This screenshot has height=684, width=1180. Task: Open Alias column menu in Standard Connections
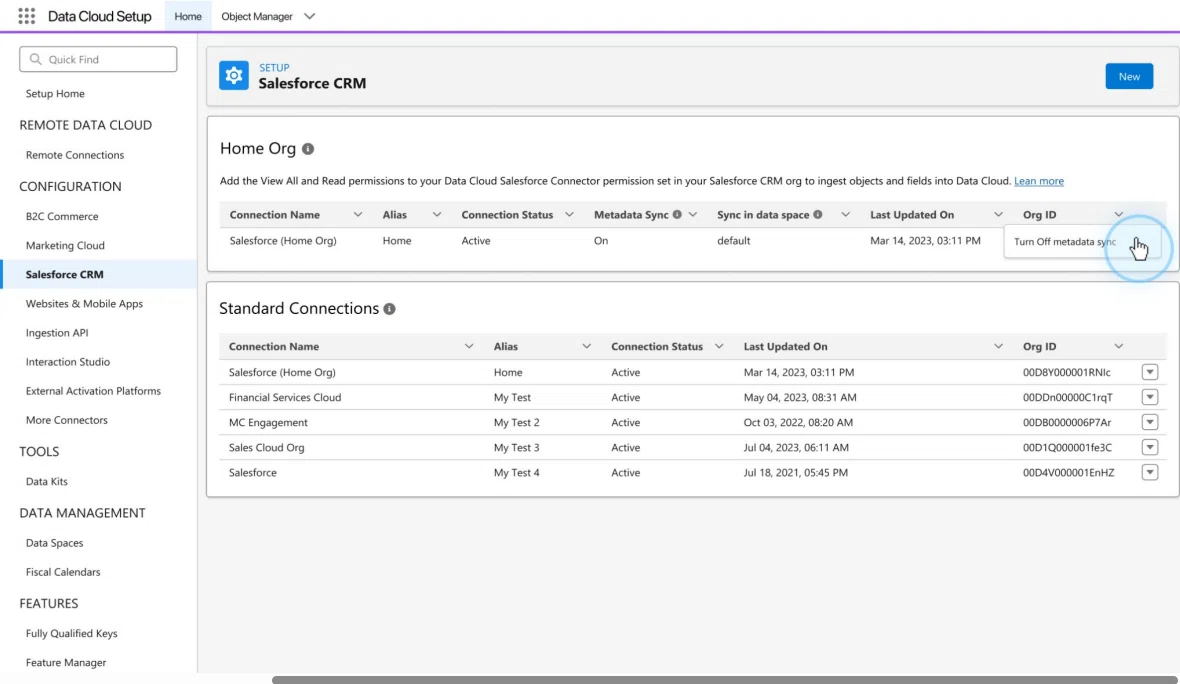tap(586, 346)
